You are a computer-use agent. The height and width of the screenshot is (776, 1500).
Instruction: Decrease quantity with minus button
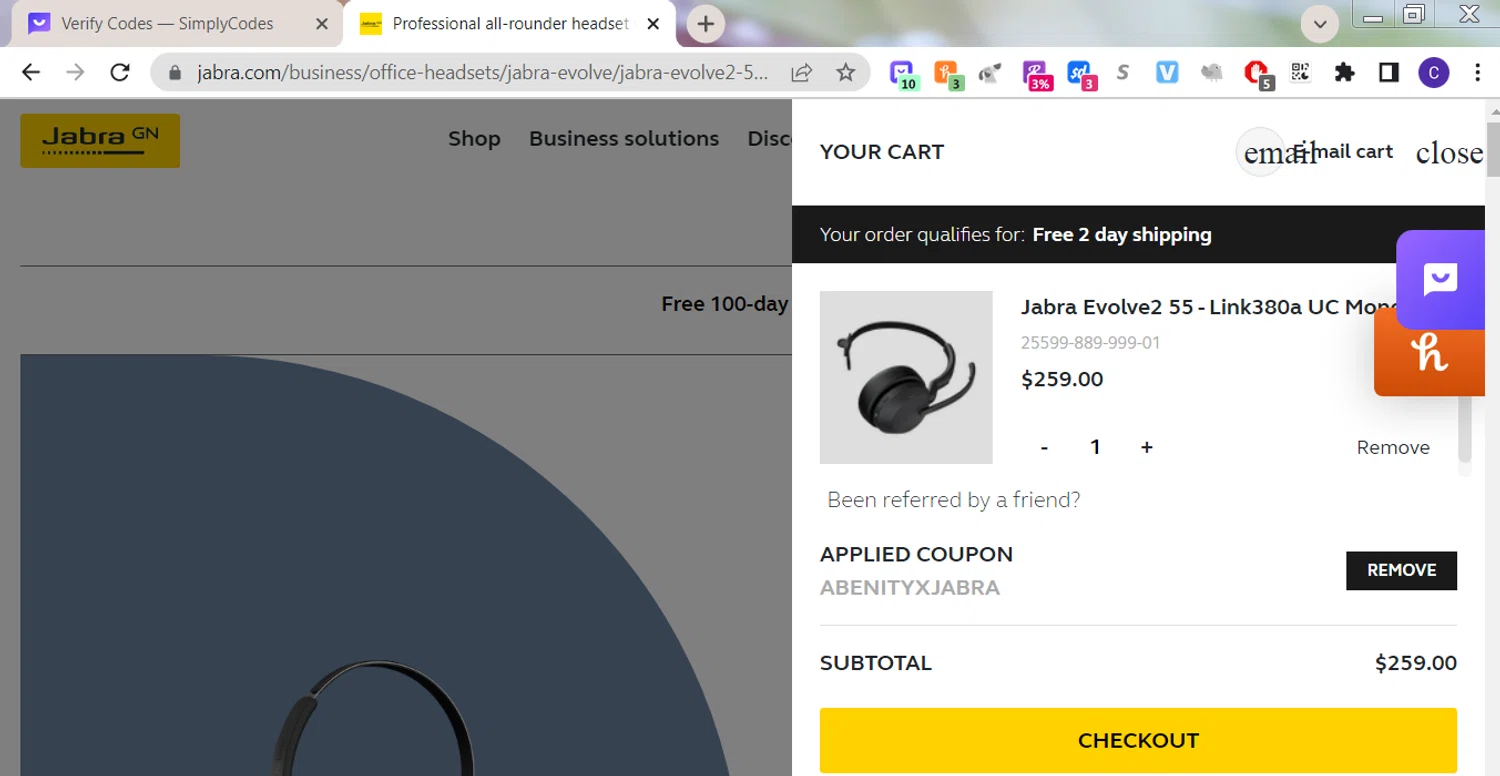tap(1044, 447)
